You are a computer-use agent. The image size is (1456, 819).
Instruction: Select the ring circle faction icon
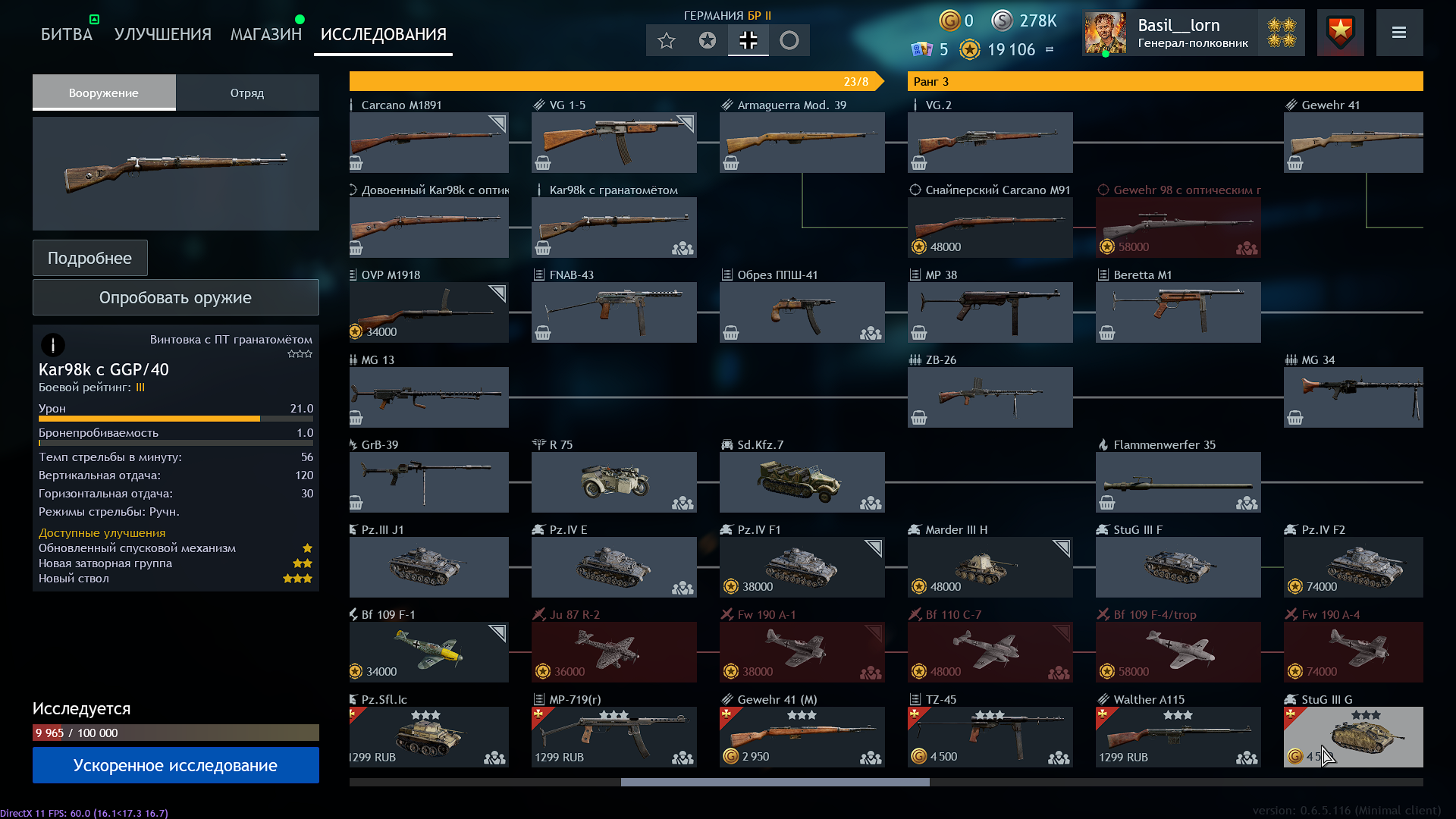(789, 40)
